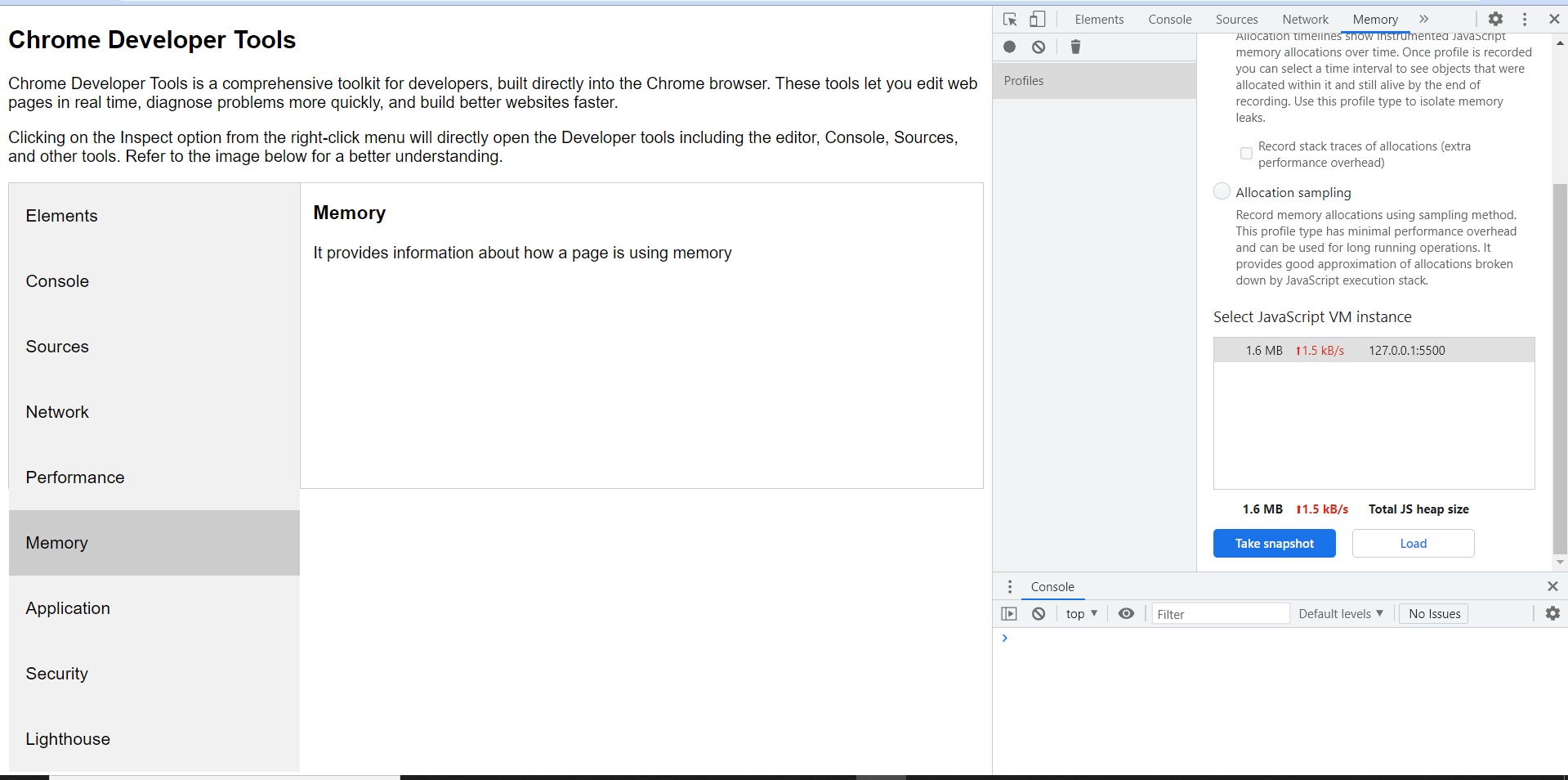Expand more DevTools tabs chevron

[1424, 20]
